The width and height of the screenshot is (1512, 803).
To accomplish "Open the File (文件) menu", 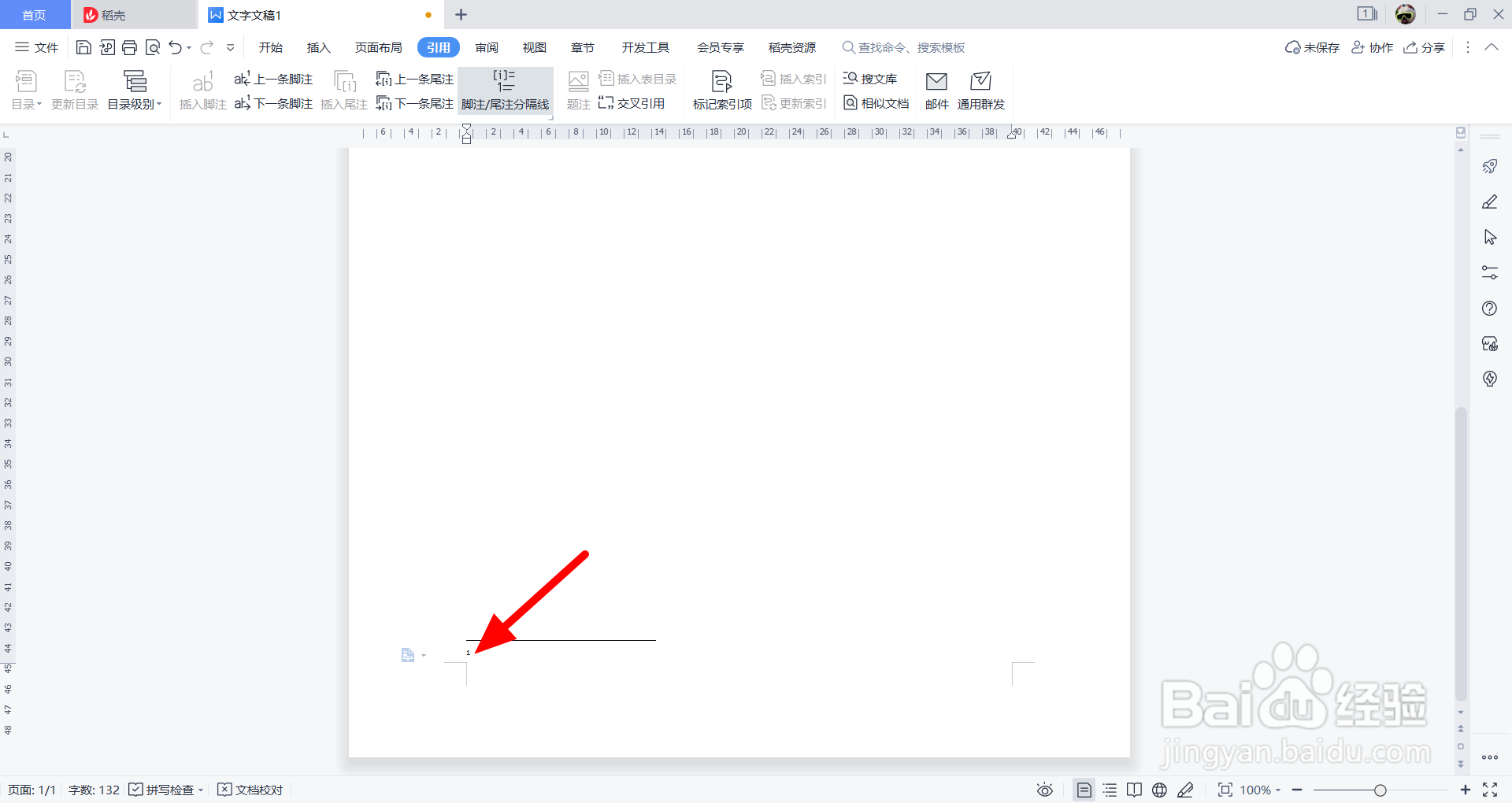I will 37,47.
